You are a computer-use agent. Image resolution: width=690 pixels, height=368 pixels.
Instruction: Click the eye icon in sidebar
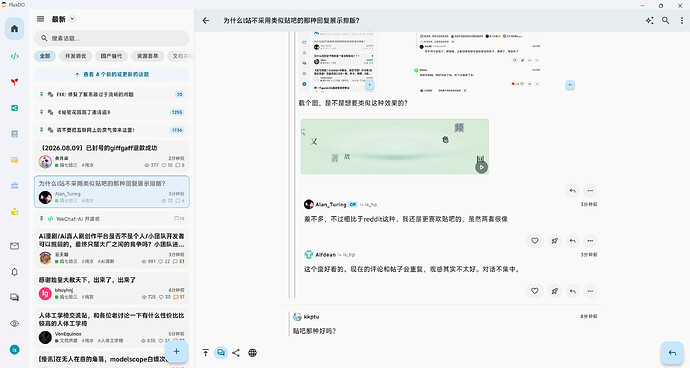pyautogui.click(x=15, y=324)
